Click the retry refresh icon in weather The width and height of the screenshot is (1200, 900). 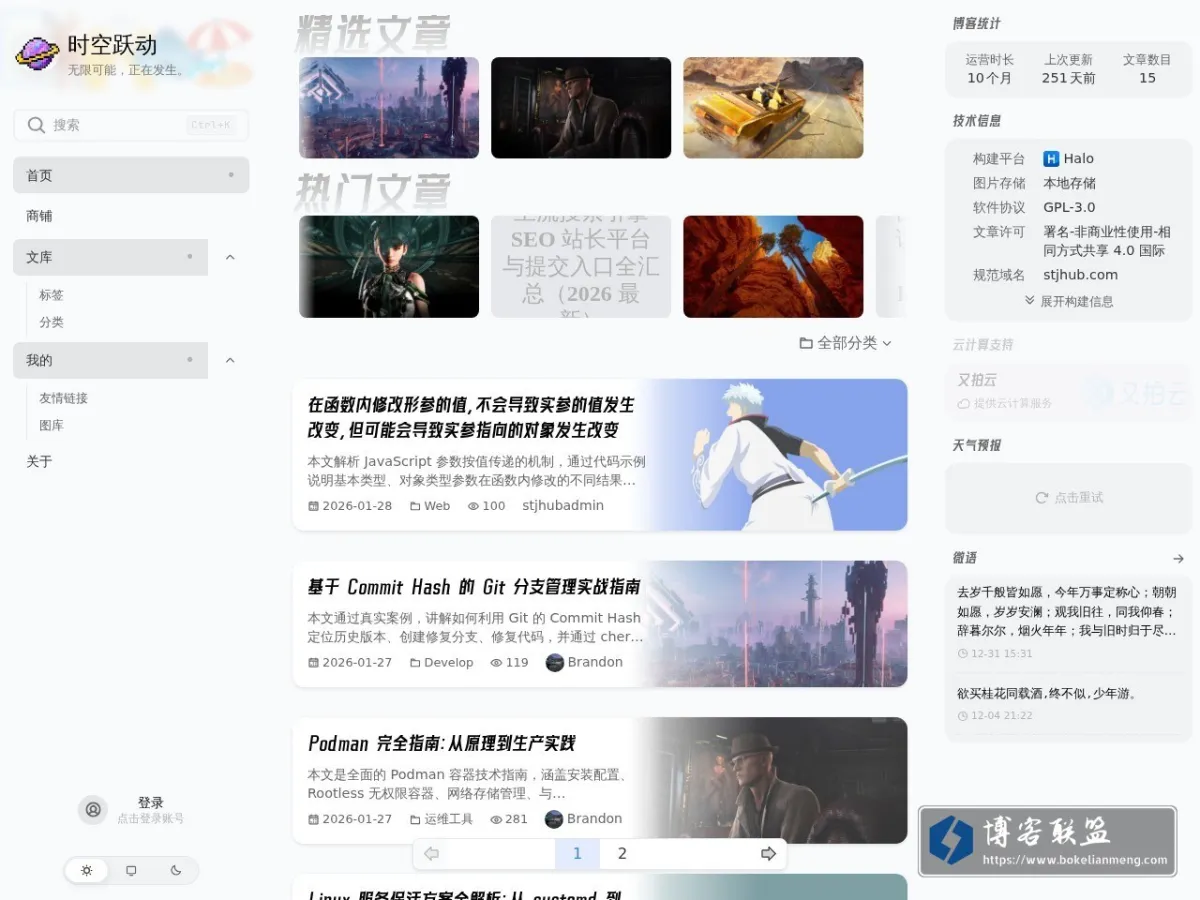[x=1042, y=497]
